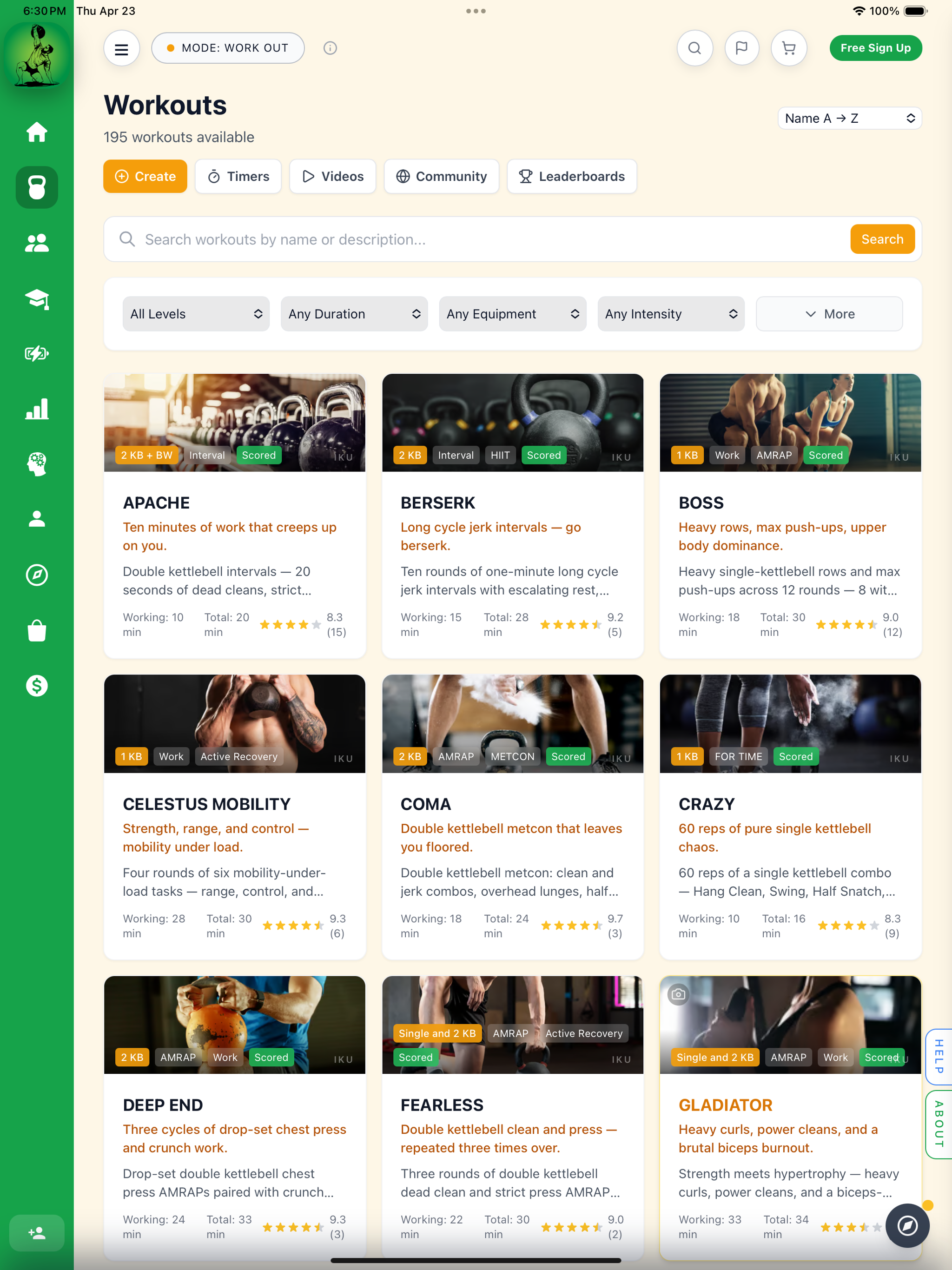The height and width of the screenshot is (1270, 952).
Task: Open the CRAZY workout title
Action: (x=707, y=804)
